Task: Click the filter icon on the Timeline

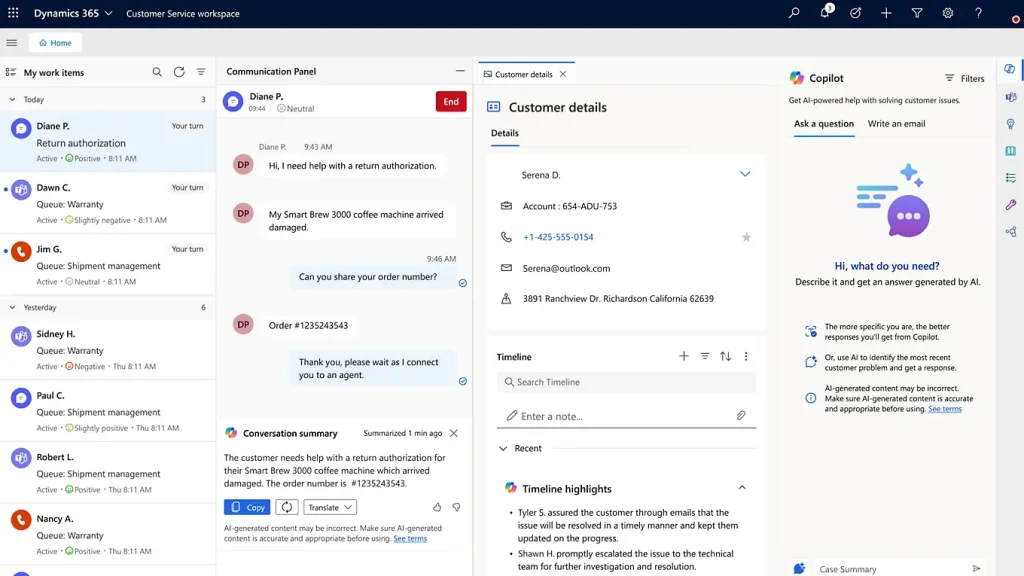Action: (705, 356)
